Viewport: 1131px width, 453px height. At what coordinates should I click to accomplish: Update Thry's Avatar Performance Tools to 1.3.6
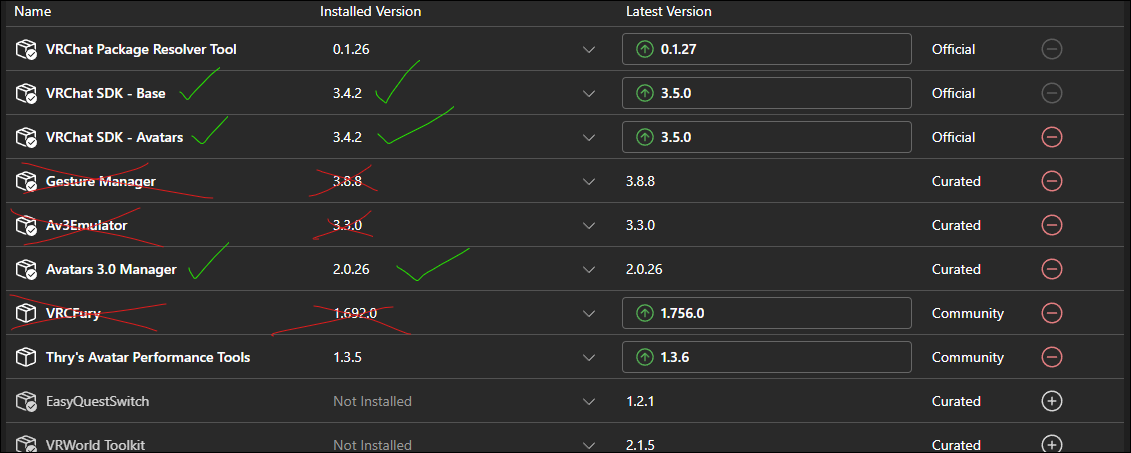pyautogui.click(x=767, y=357)
